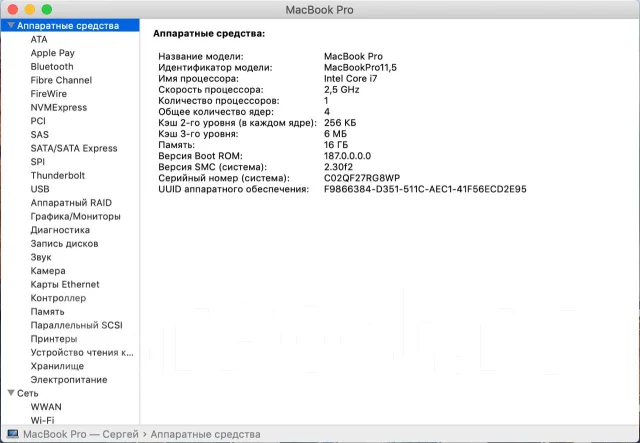This screenshot has width=640, height=443.
Task: Click the model identifier MacBookPro11,5
Action: 360,67
